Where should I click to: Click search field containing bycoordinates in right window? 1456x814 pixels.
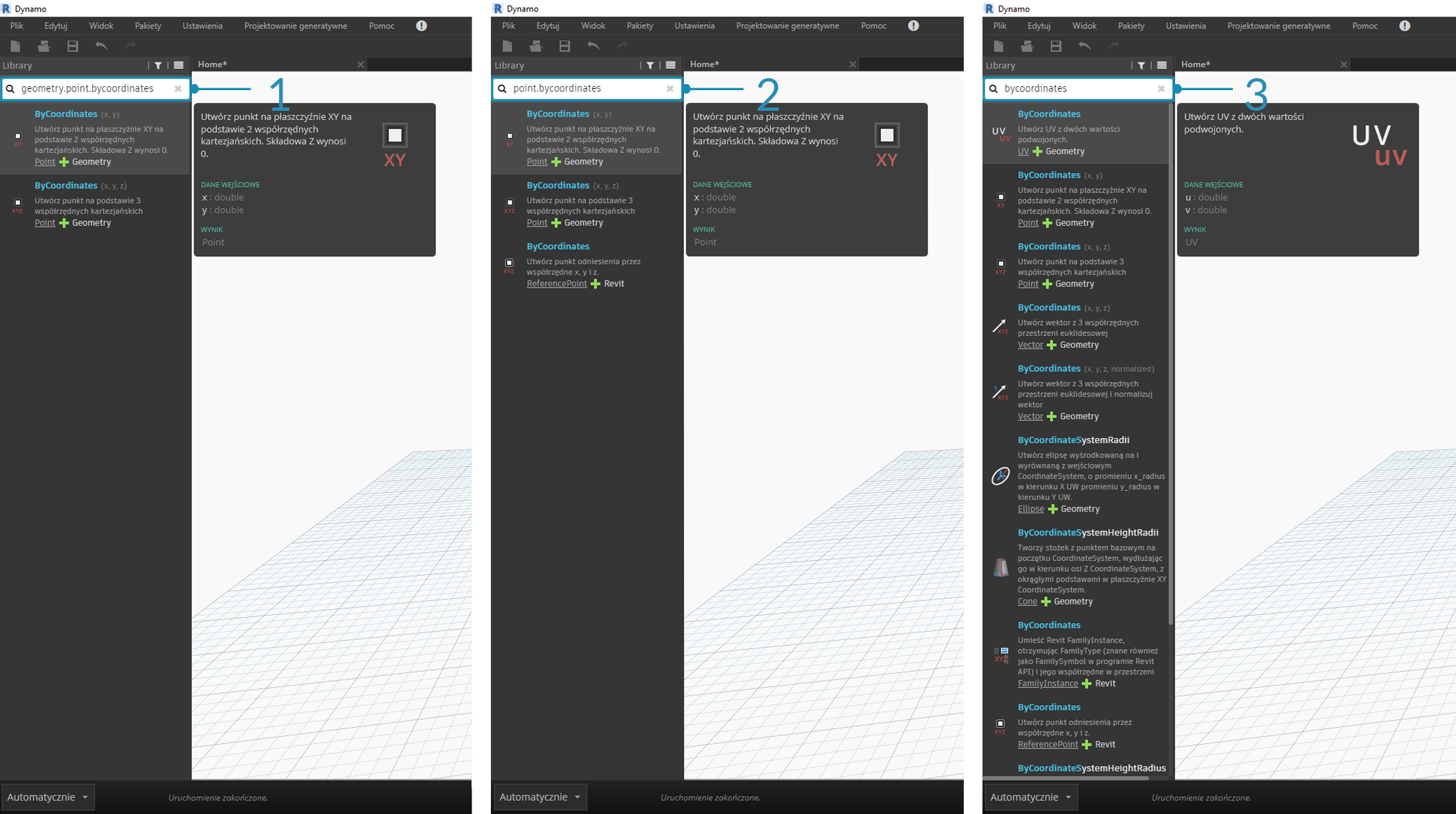tap(1078, 88)
